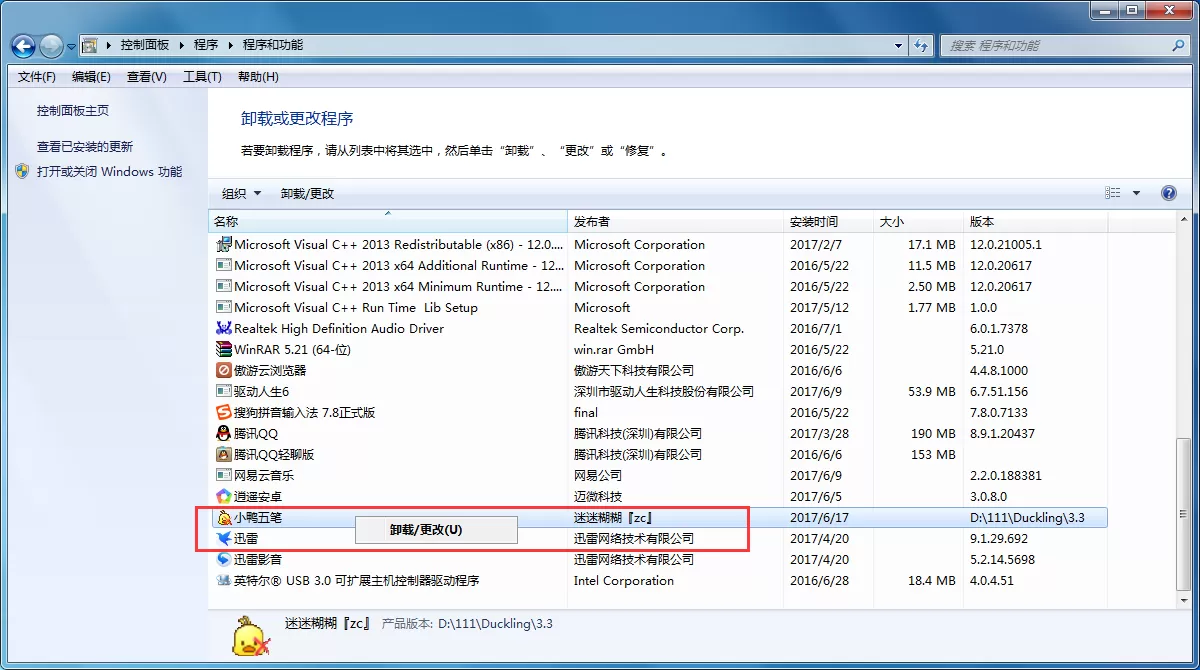The height and width of the screenshot is (670, 1200).
Task: Click the version 8.9.1.20437 cell
Action: [1002, 434]
